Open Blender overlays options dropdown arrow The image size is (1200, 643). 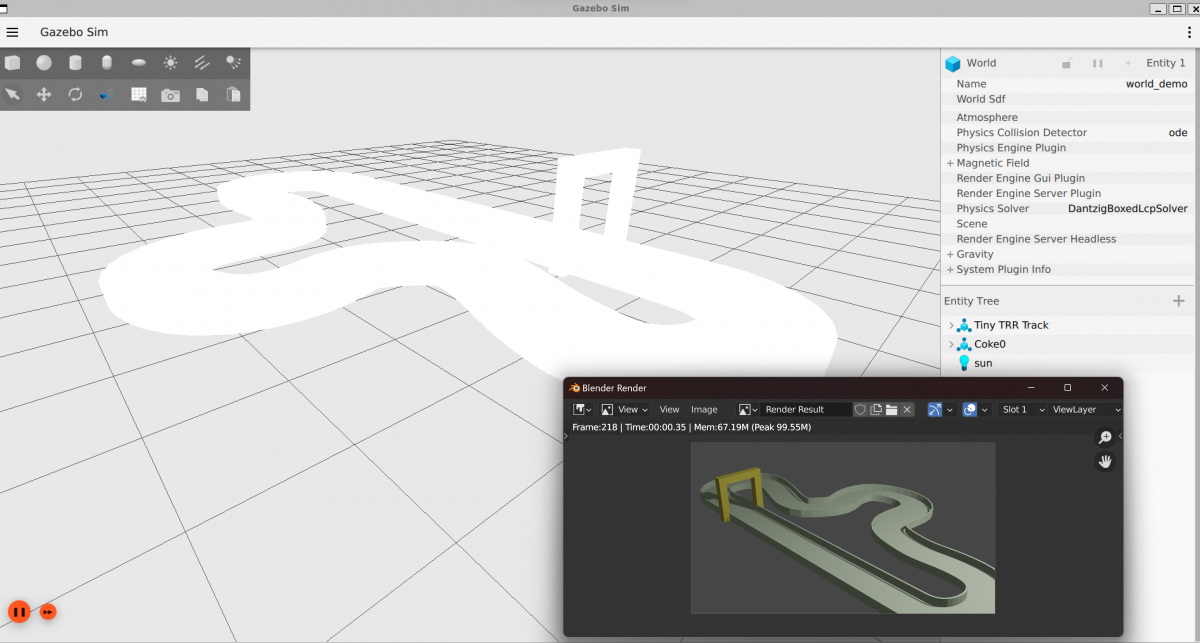pos(984,409)
